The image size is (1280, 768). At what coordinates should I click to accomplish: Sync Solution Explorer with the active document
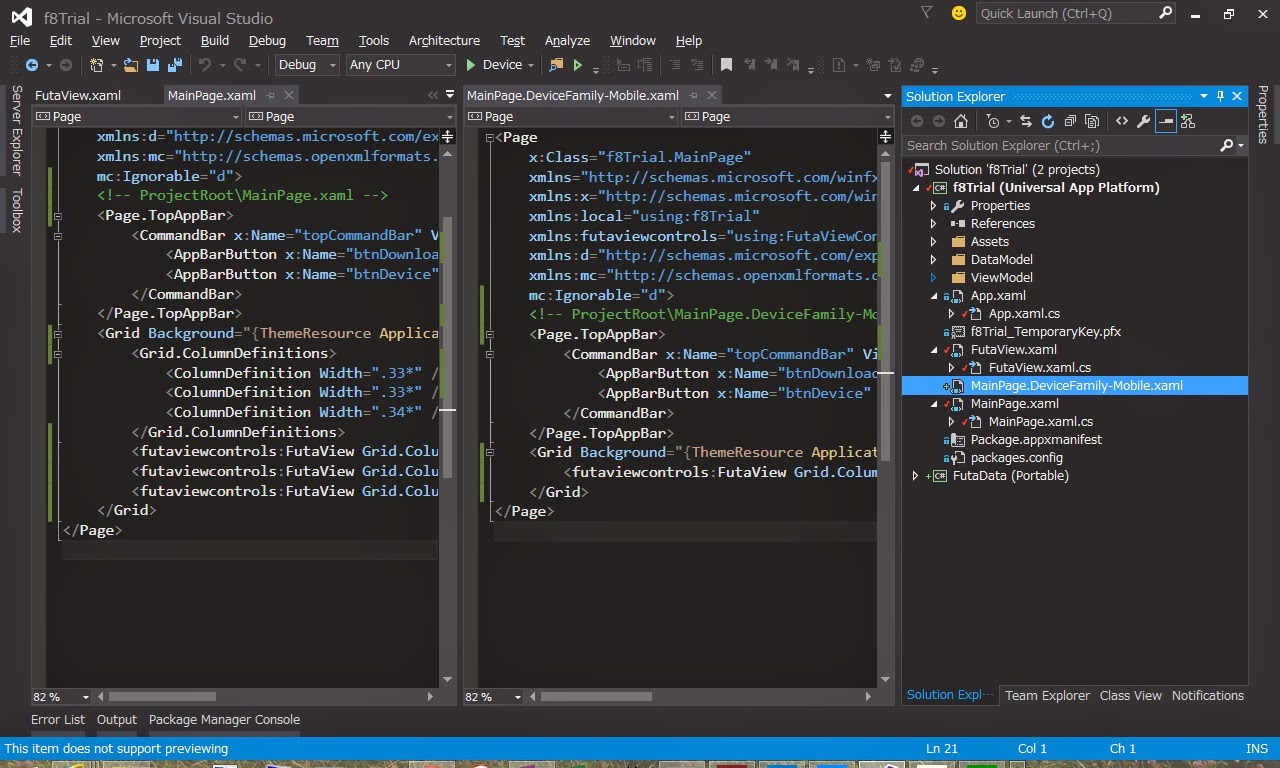pyautogui.click(x=1026, y=121)
